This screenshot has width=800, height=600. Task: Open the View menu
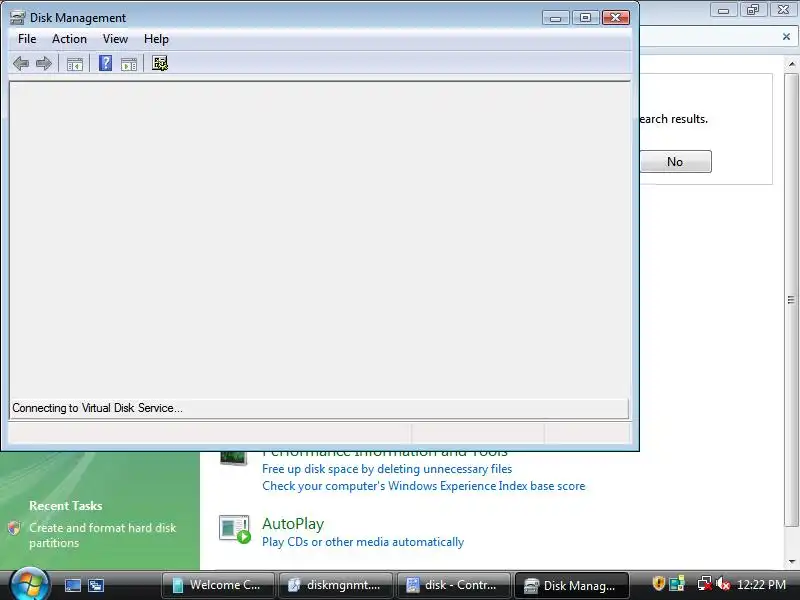pos(115,39)
